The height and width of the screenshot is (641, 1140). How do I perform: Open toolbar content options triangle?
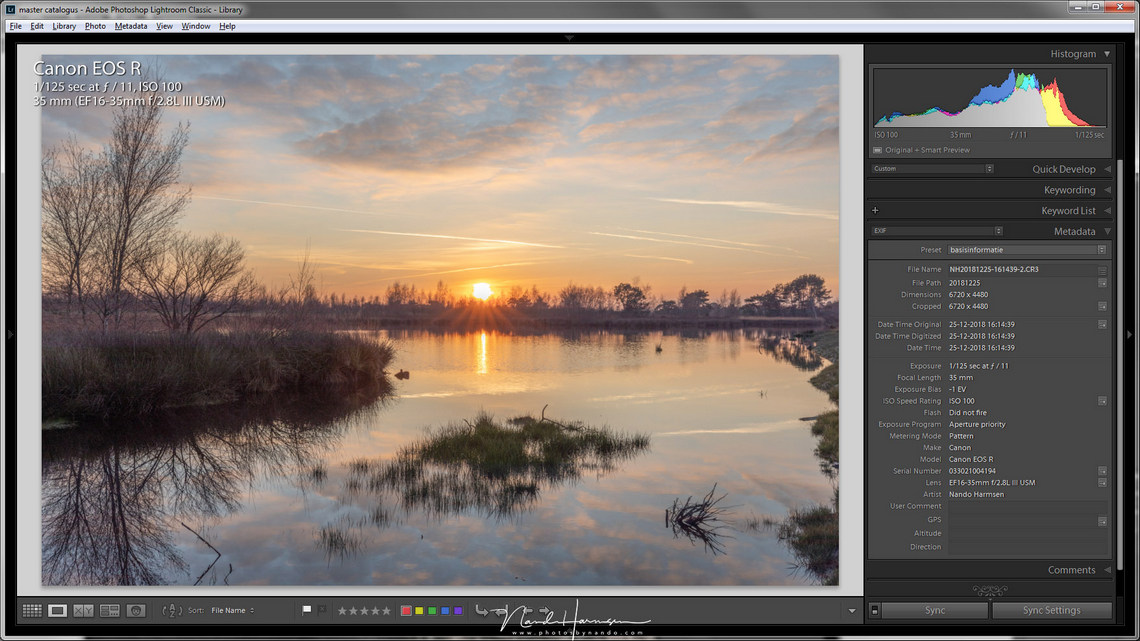point(852,611)
